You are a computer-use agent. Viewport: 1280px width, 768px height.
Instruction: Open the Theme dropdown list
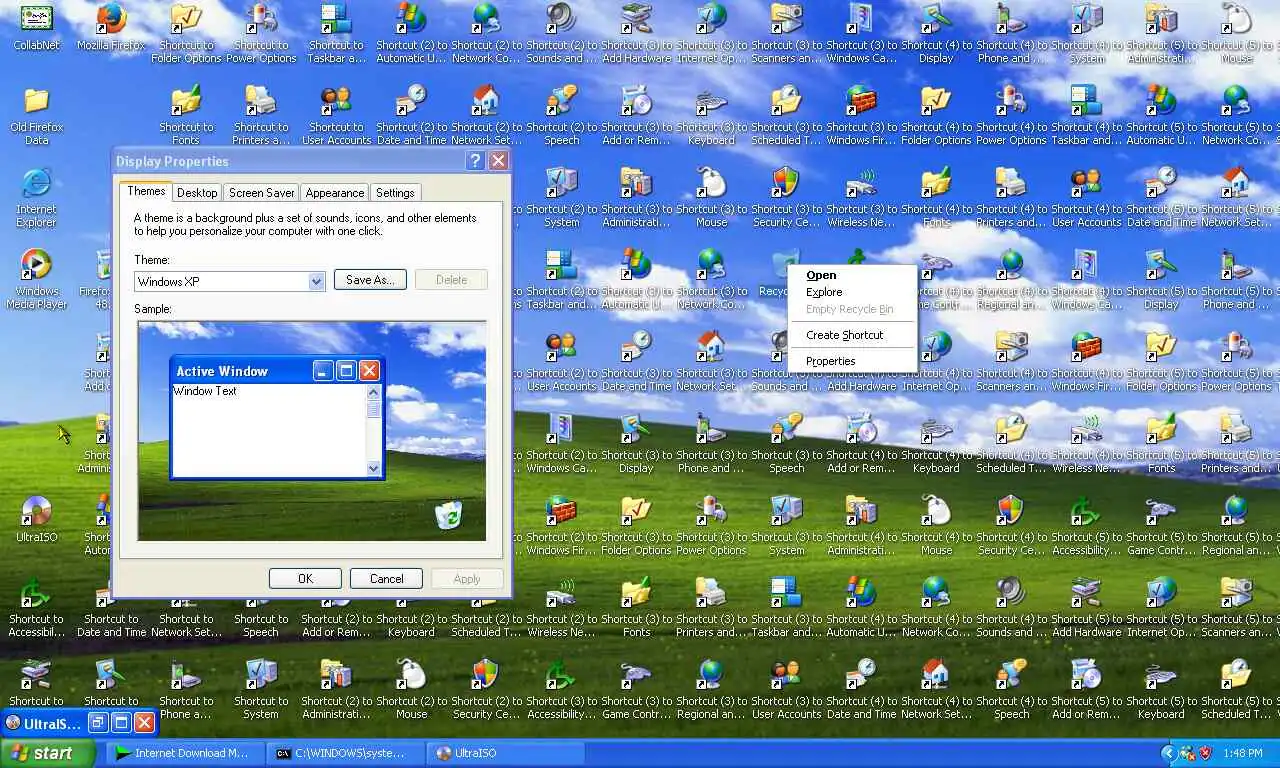tap(316, 281)
